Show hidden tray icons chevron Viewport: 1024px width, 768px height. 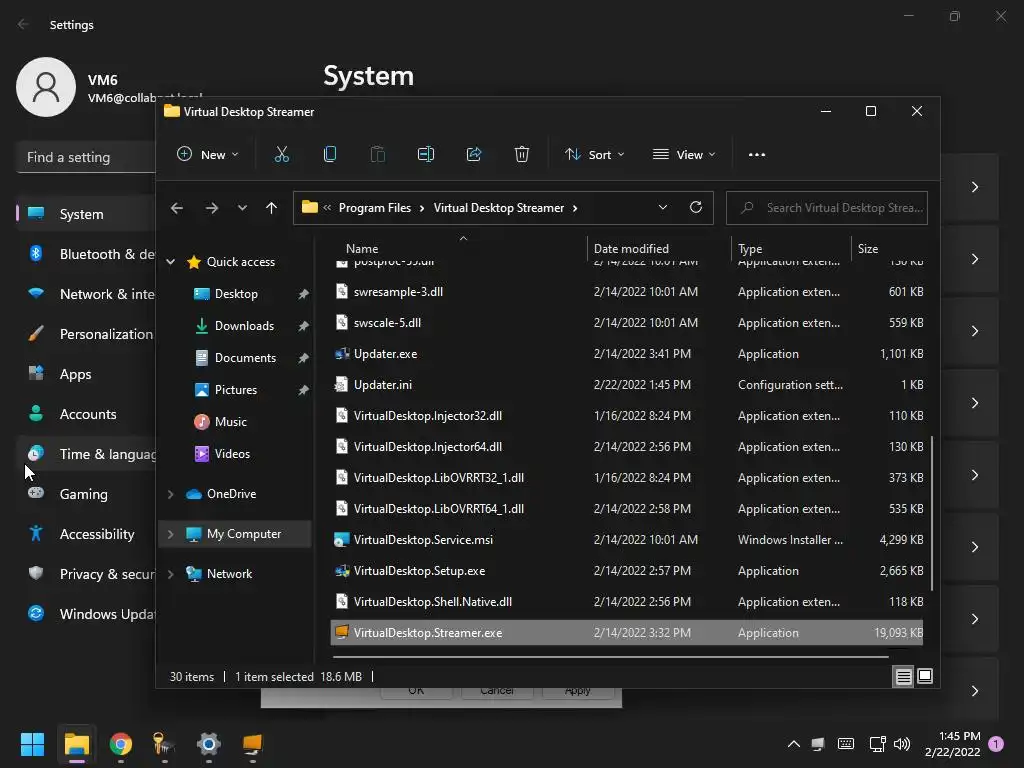point(793,744)
